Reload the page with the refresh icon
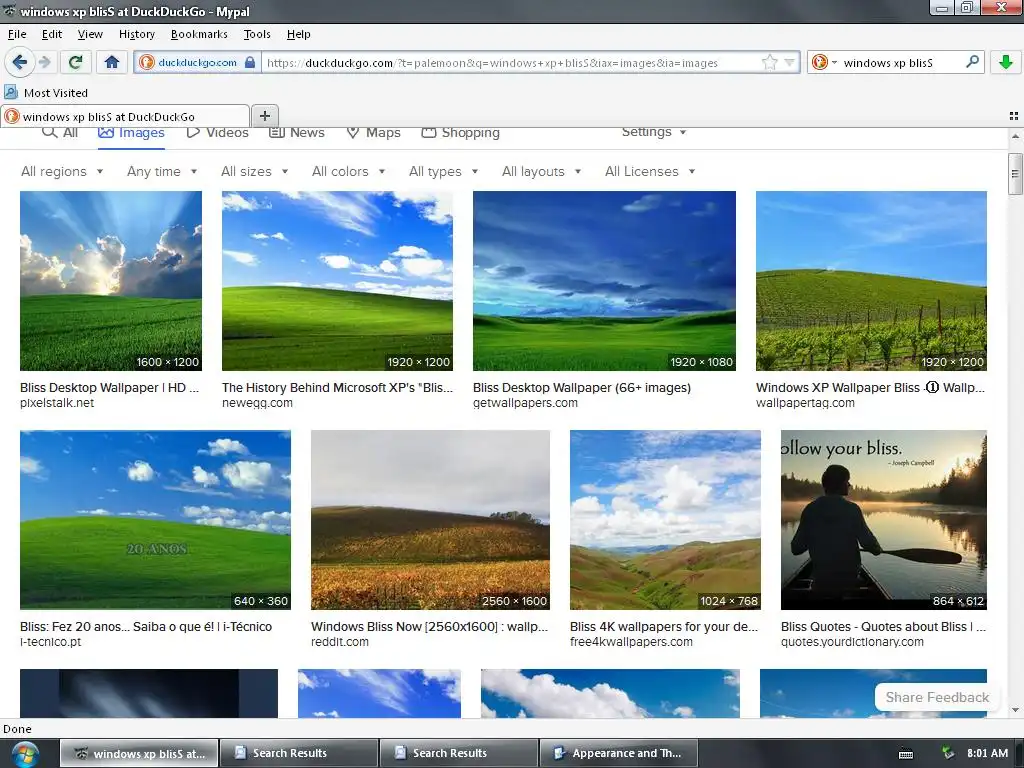The image size is (1024, 768). (x=75, y=62)
